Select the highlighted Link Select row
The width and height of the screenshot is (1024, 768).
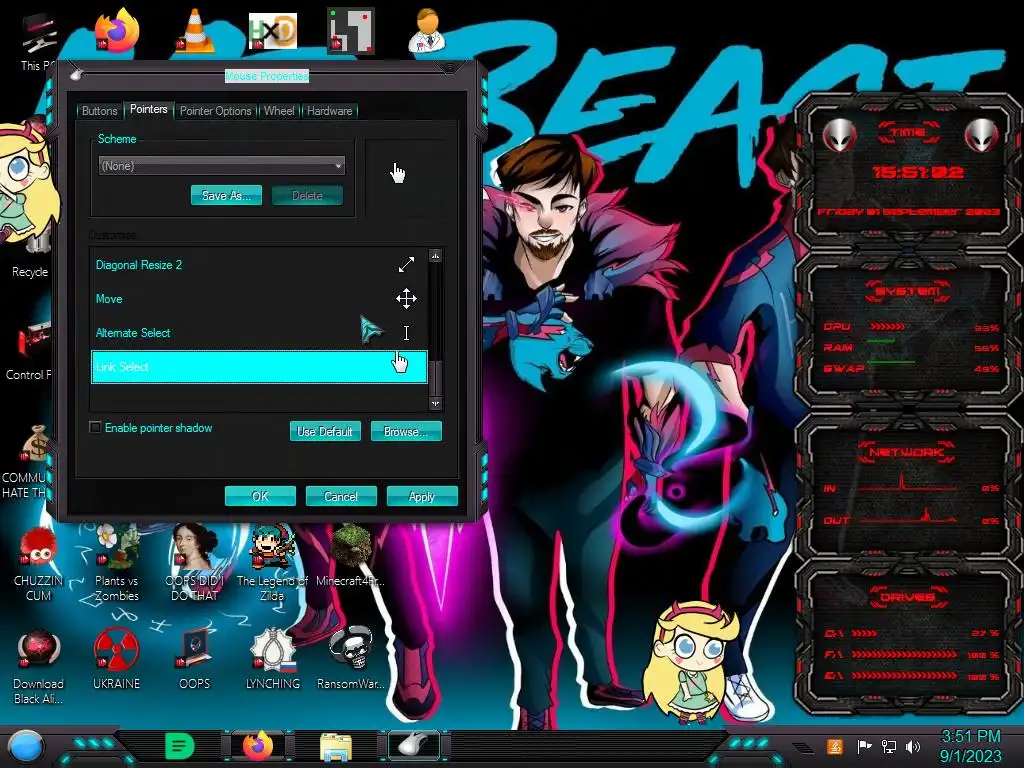pos(259,367)
